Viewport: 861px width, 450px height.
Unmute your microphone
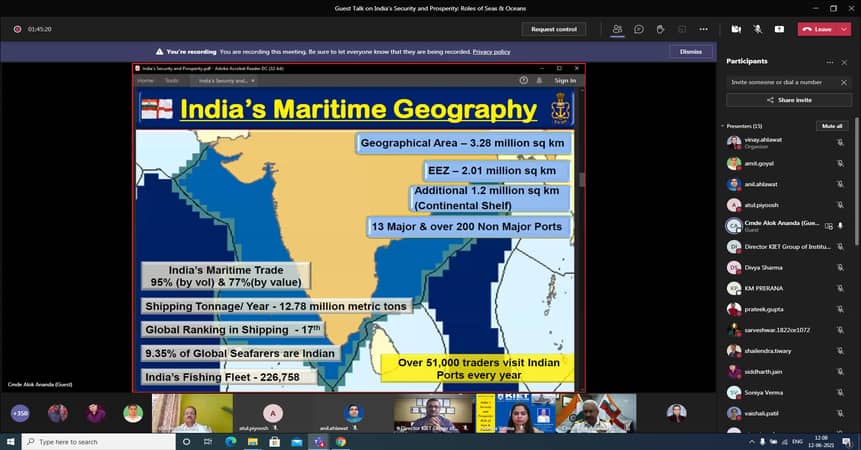click(758, 29)
